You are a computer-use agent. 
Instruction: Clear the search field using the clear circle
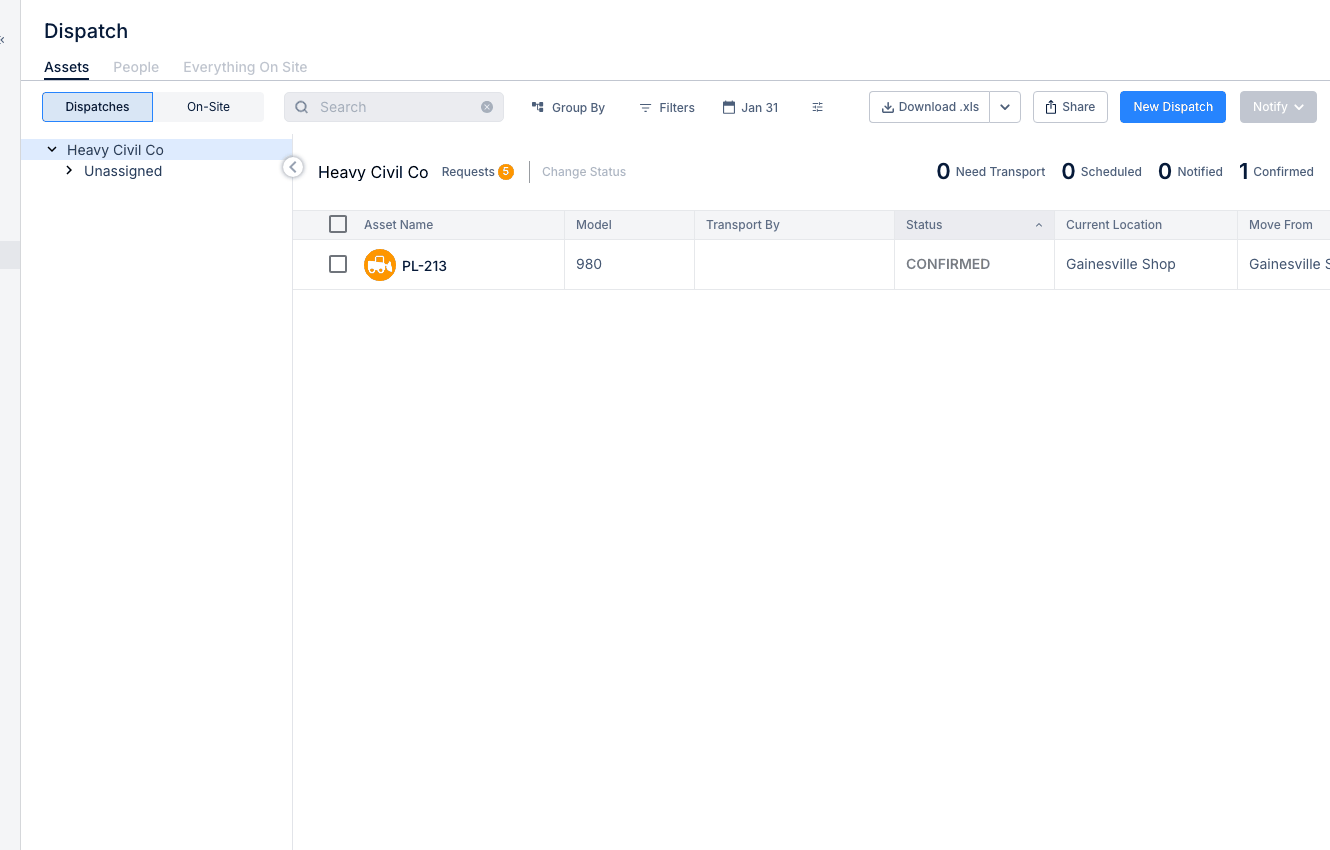pyautogui.click(x=487, y=107)
